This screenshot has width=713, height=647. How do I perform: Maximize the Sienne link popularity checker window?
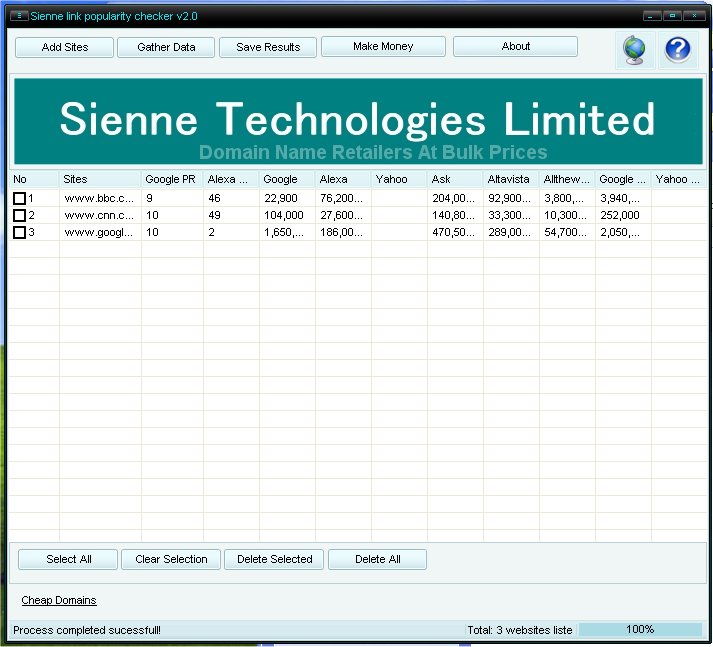[672, 16]
